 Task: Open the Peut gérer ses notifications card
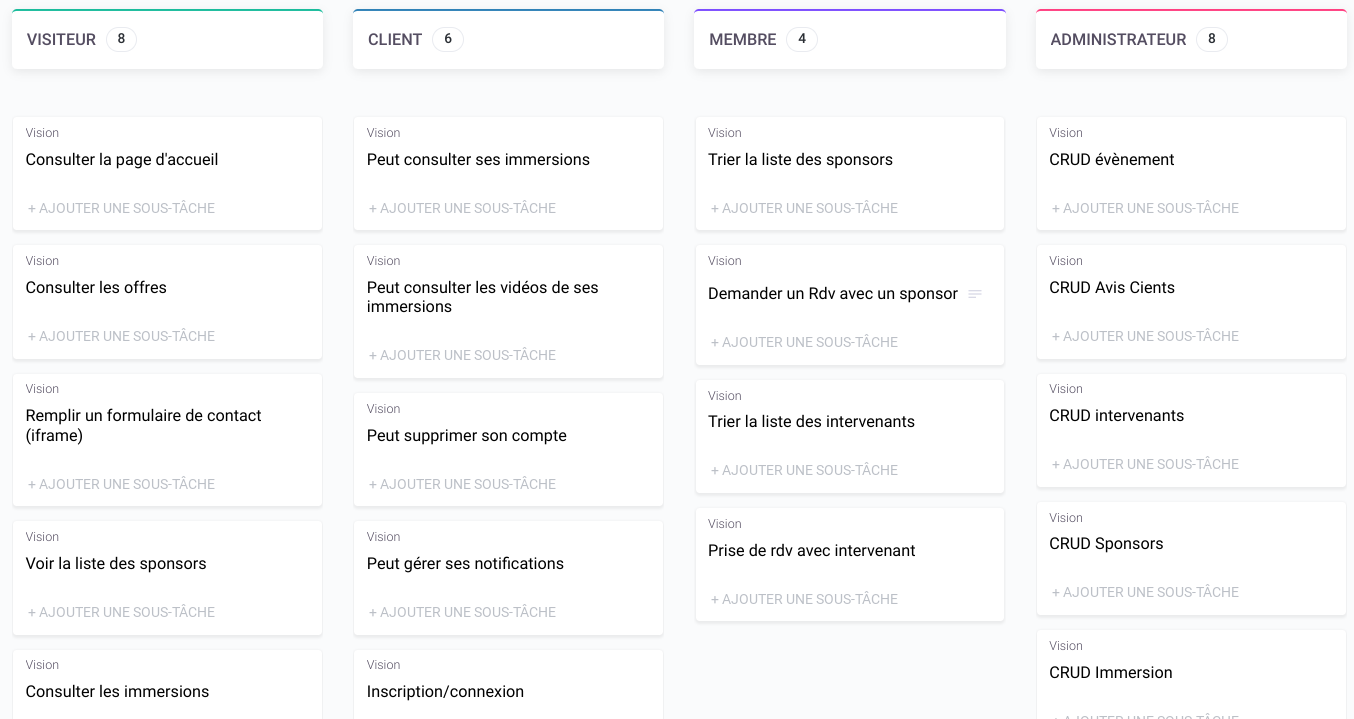tap(465, 564)
